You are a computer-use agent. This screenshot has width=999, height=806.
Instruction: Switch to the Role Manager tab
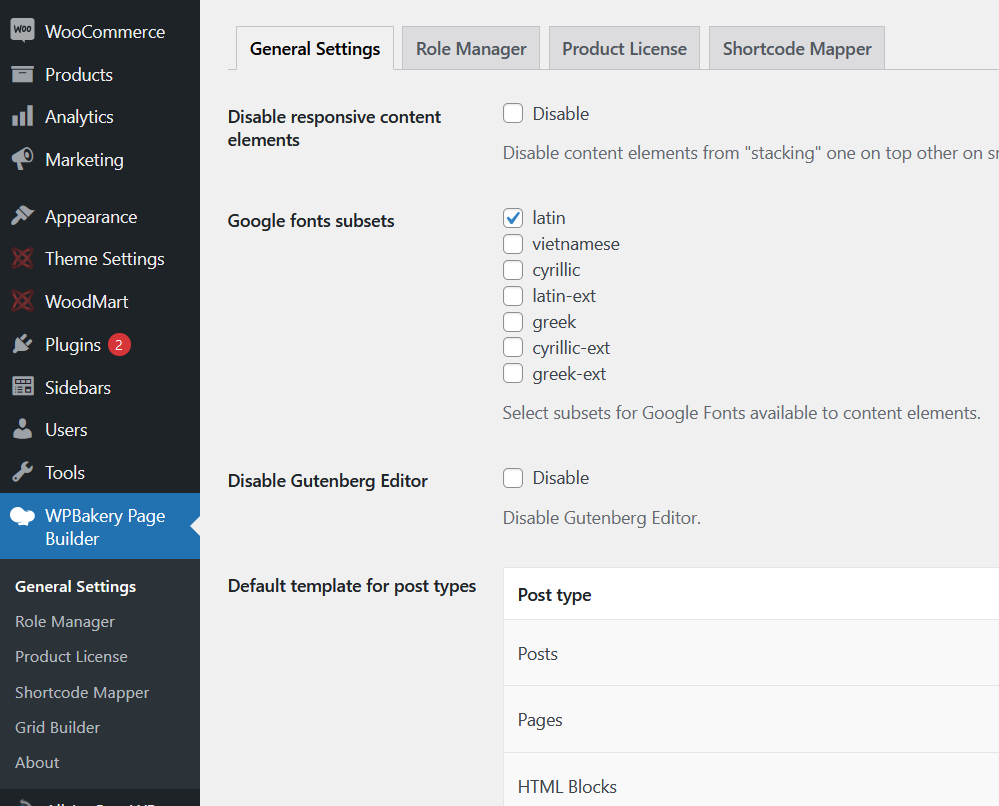(471, 49)
